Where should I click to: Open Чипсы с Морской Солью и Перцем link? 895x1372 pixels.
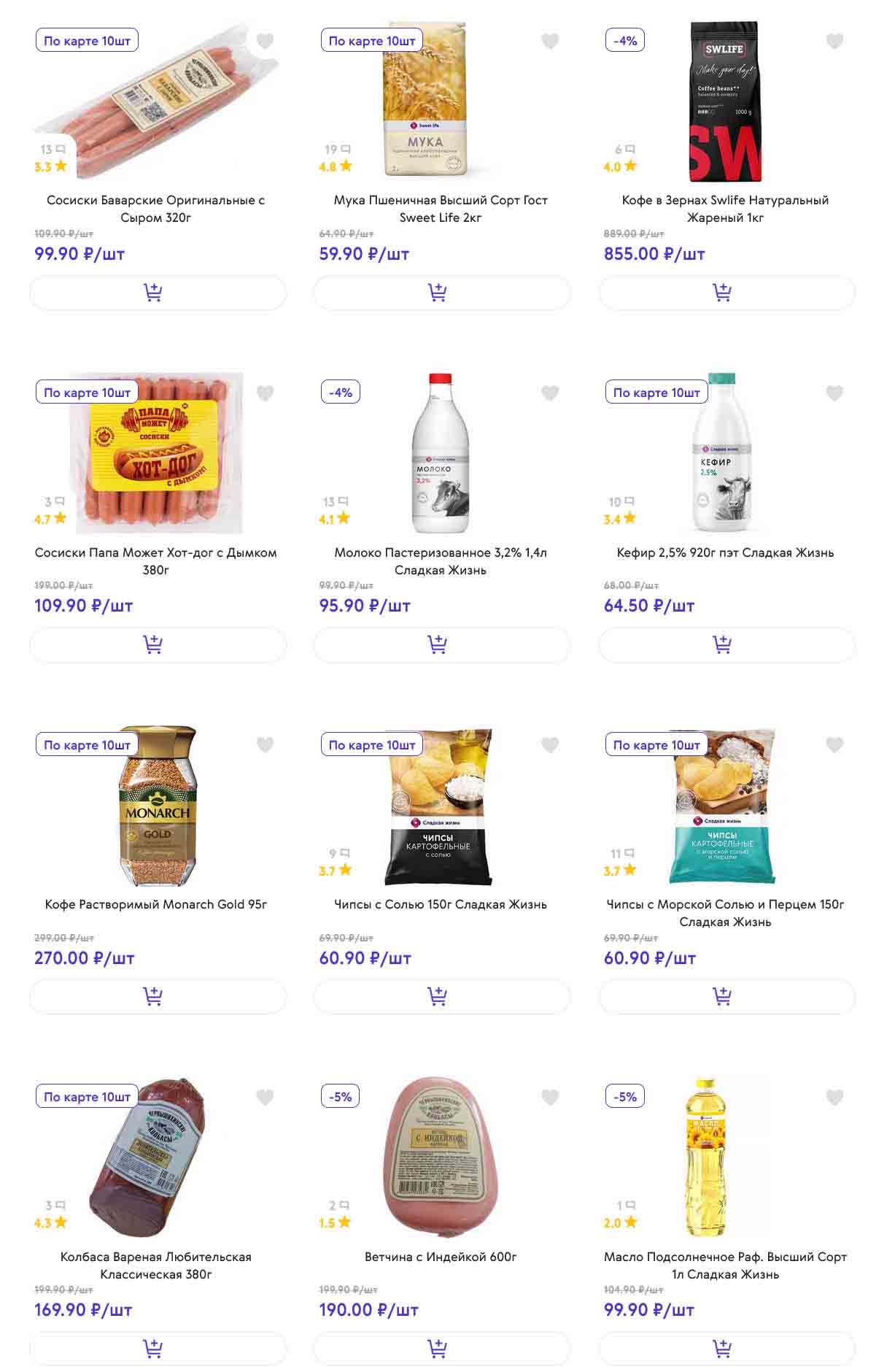pos(725,912)
